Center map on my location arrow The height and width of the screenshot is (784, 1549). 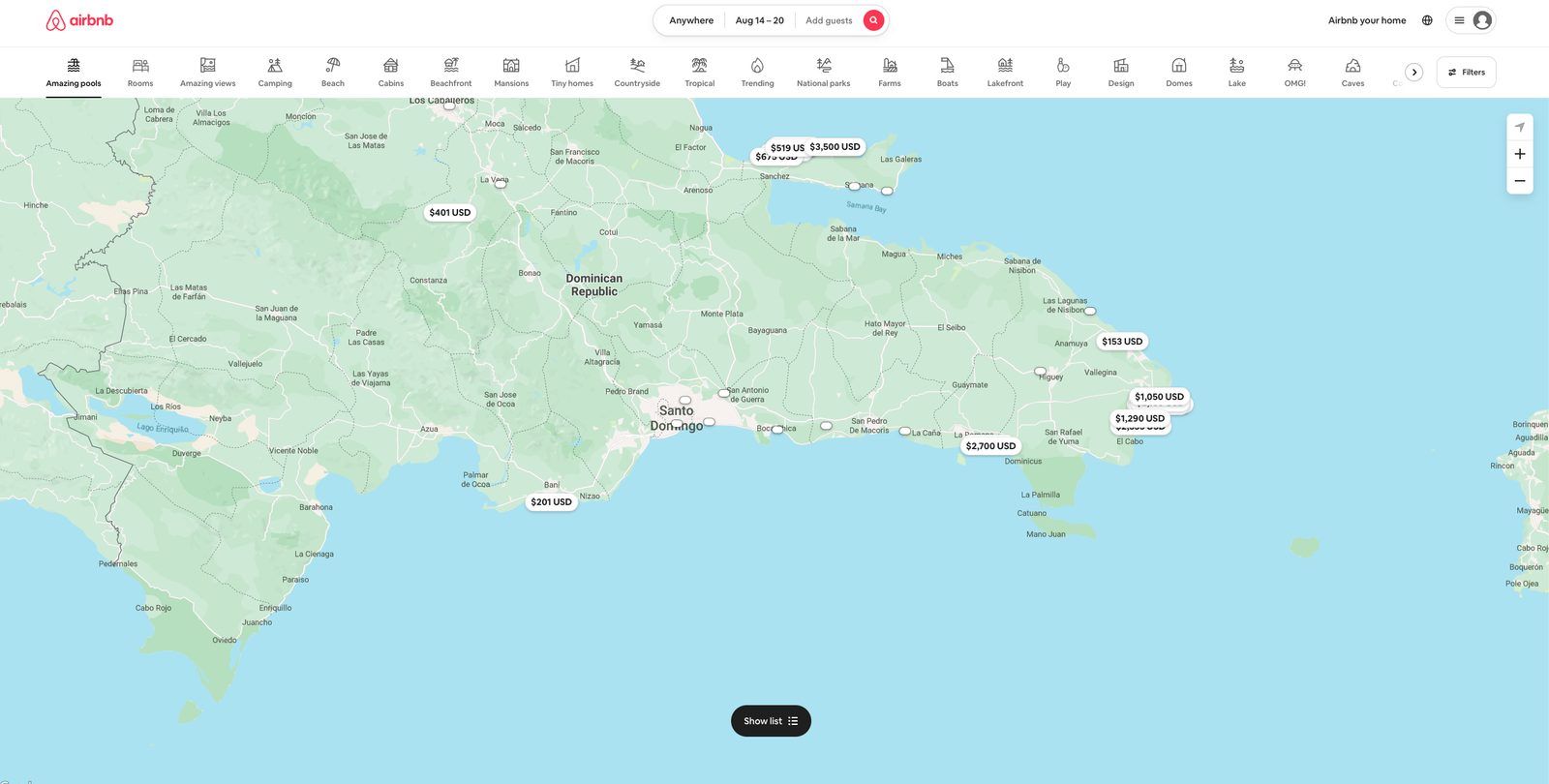tap(1520, 128)
